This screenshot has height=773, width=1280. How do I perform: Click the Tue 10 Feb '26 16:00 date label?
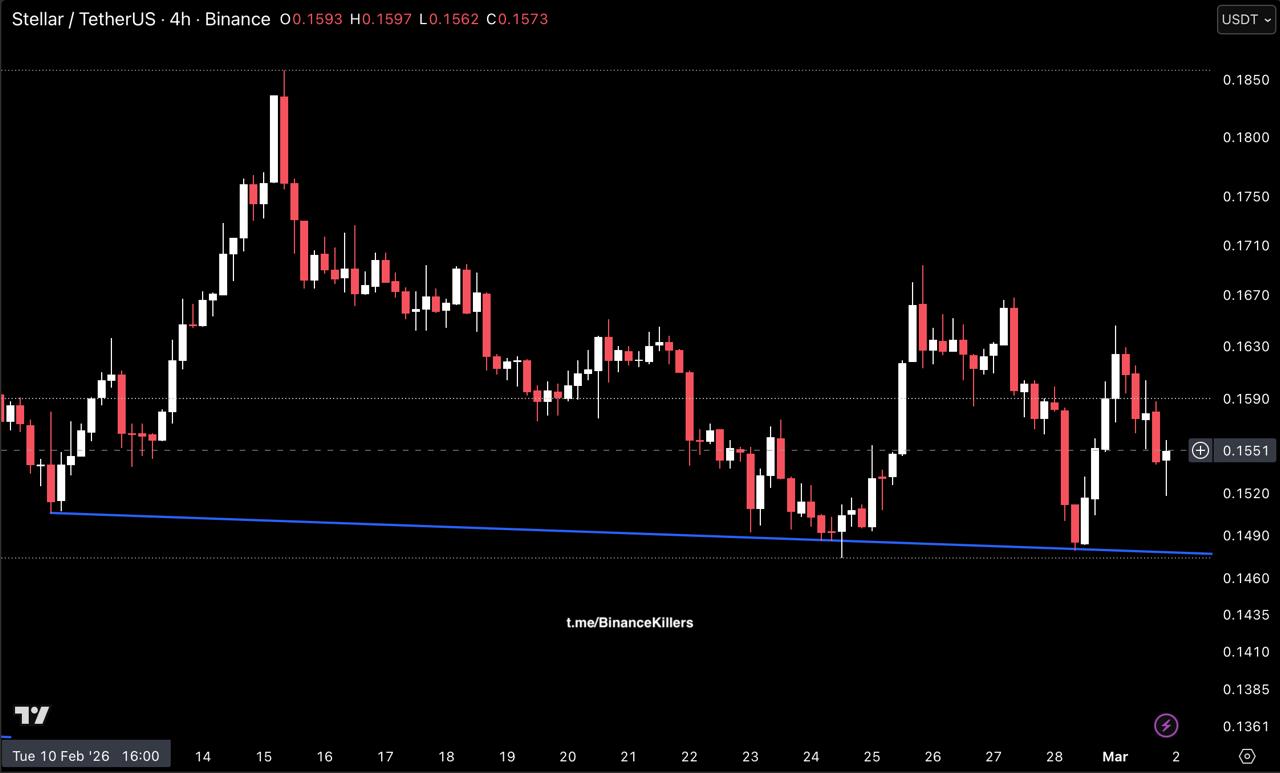click(85, 756)
